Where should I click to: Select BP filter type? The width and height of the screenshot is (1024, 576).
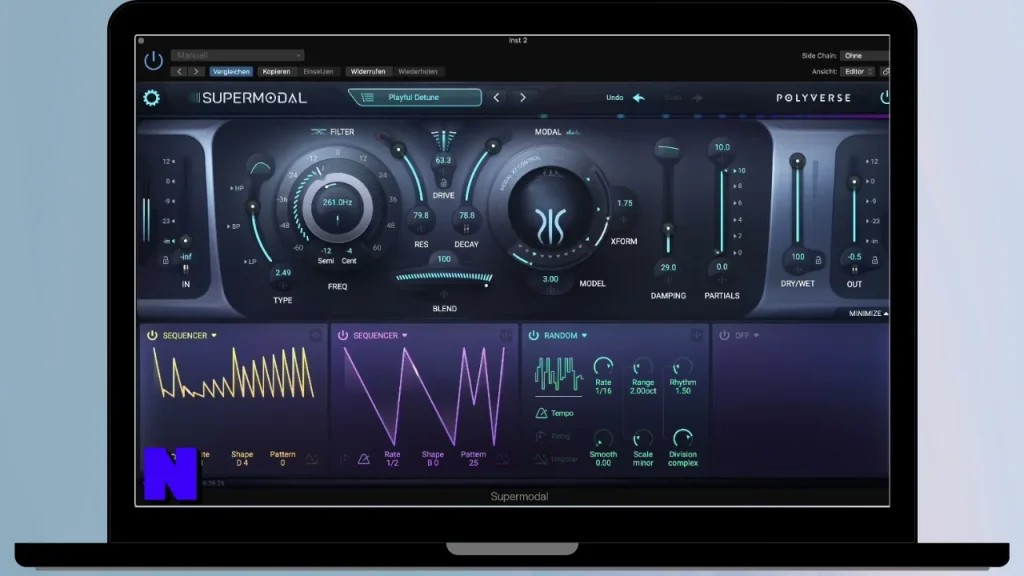[234, 227]
